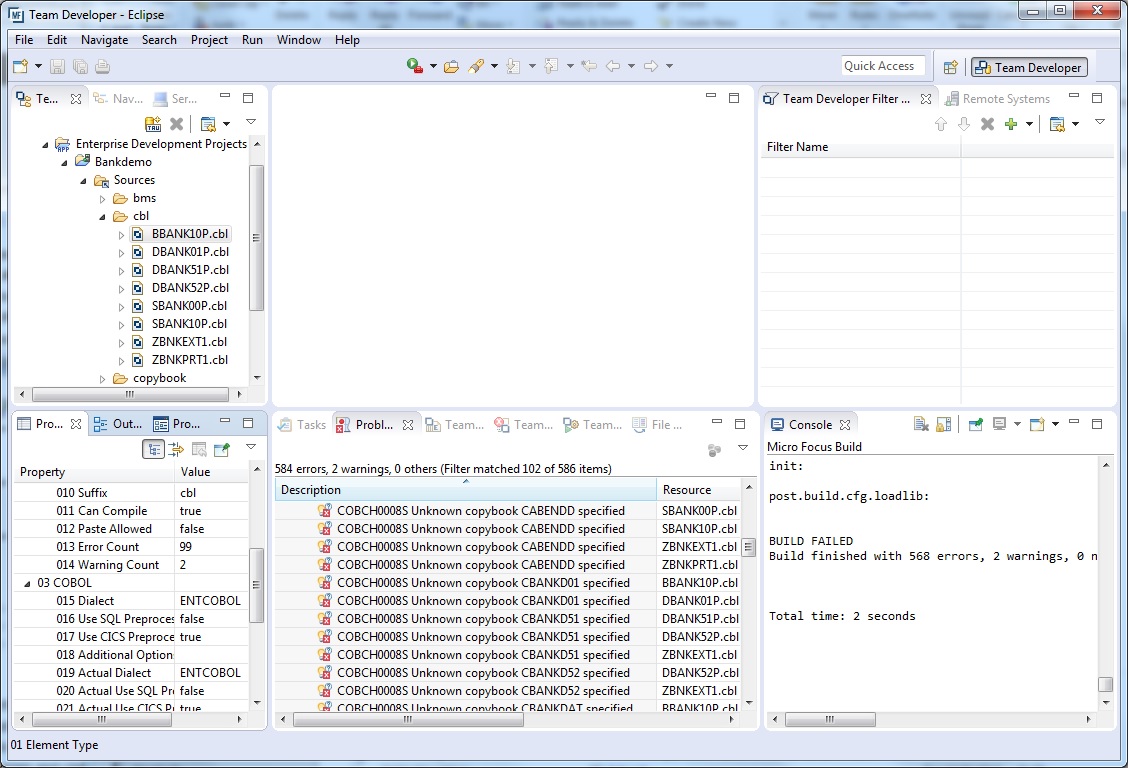
Task: Click the Clear Console icon
Action: click(x=921, y=424)
